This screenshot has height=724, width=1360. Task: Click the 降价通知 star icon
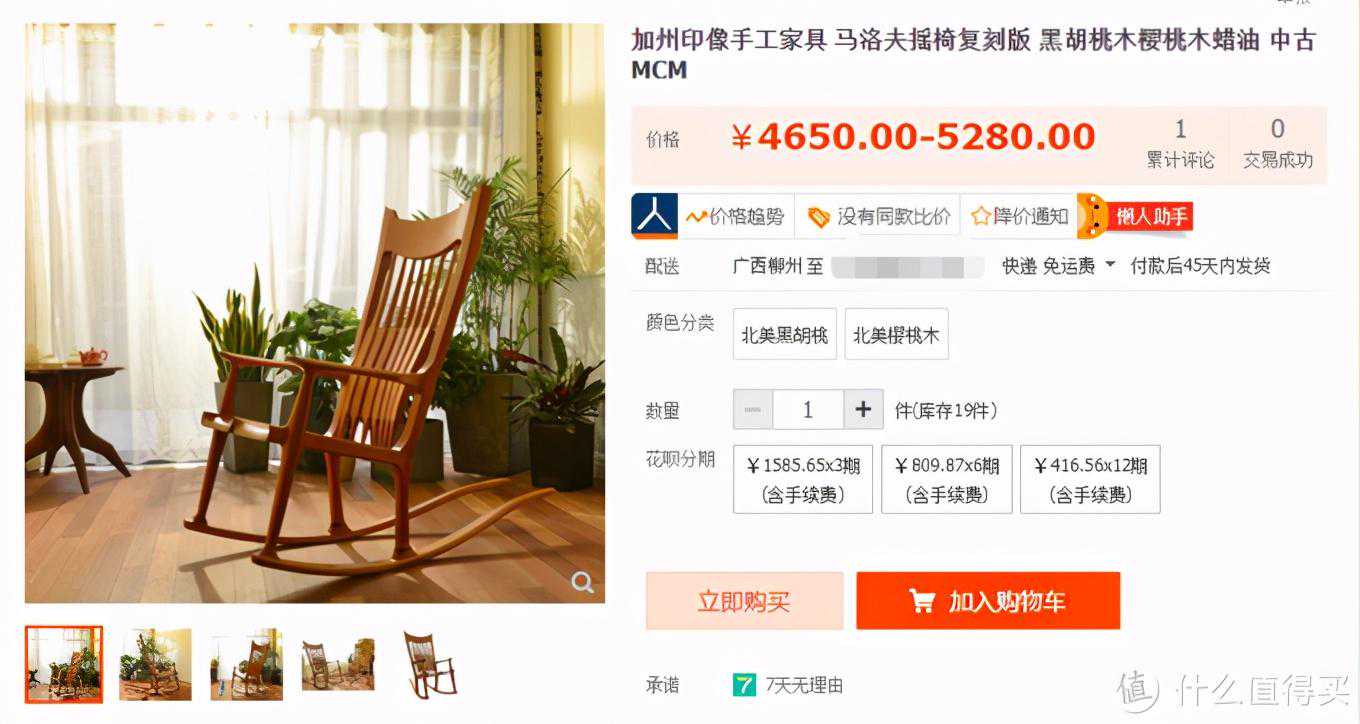pyautogui.click(x=980, y=216)
